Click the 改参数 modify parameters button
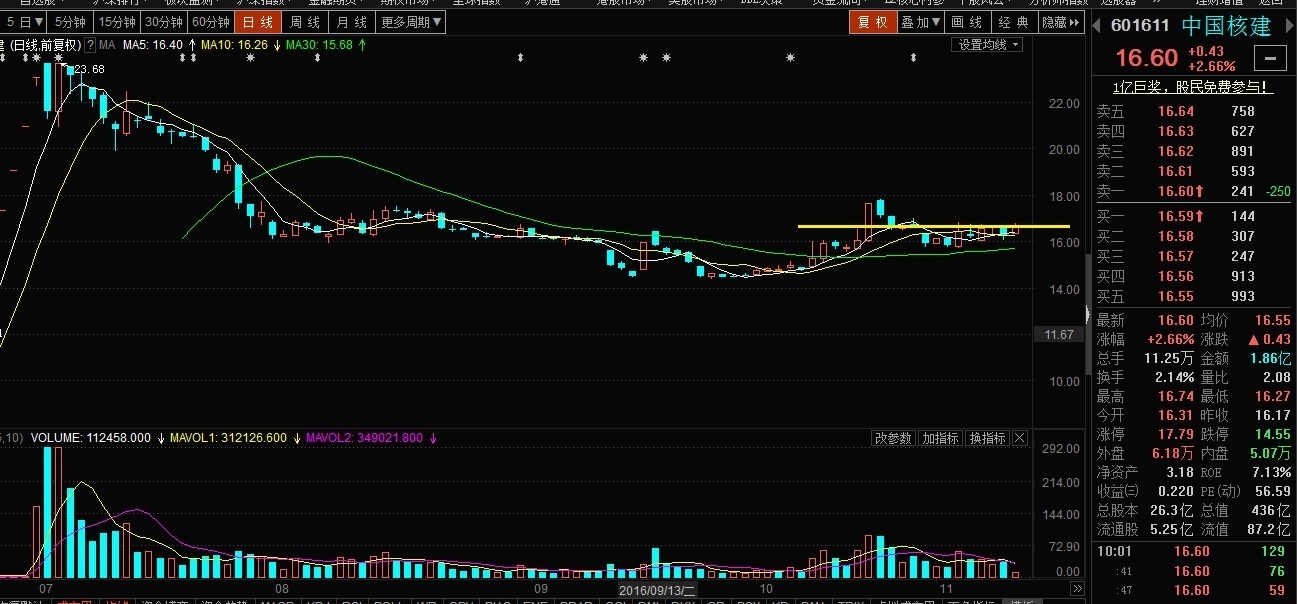Viewport: 1297px width, 604px height. coord(893,438)
